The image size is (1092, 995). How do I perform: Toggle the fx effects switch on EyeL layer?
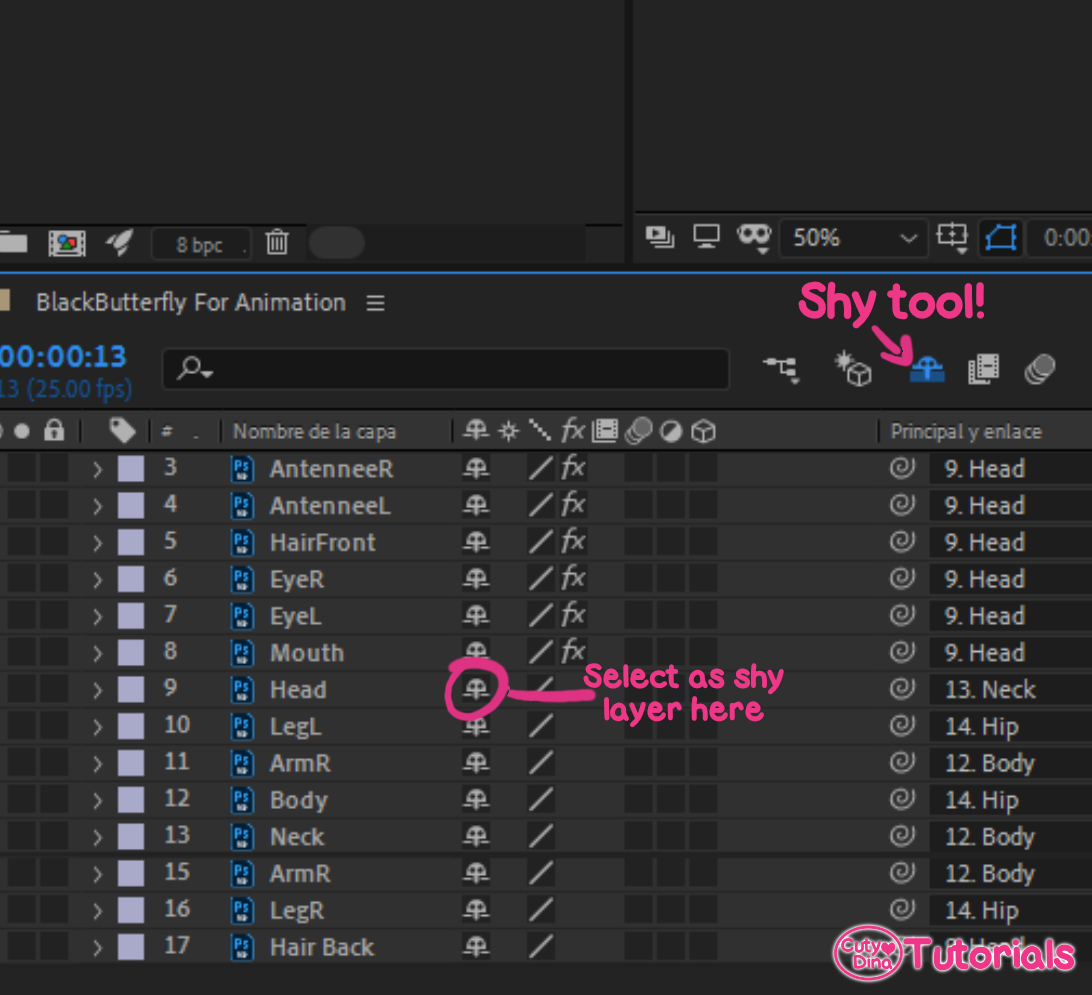coord(572,616)
